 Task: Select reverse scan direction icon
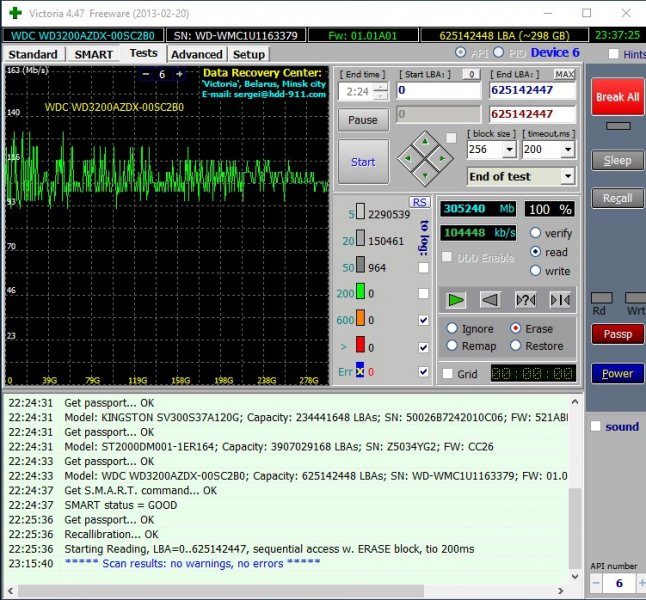click(x=491, y=299)
